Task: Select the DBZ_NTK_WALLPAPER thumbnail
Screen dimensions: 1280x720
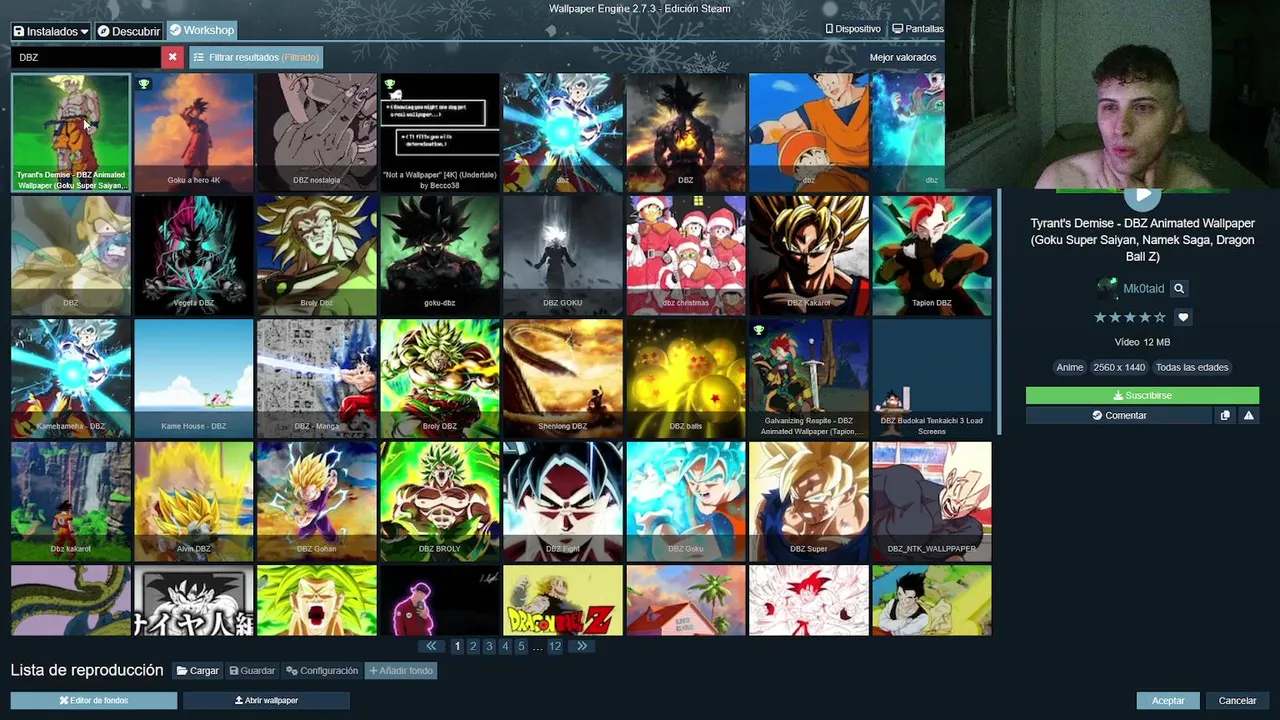Action: tap(932, 501)
